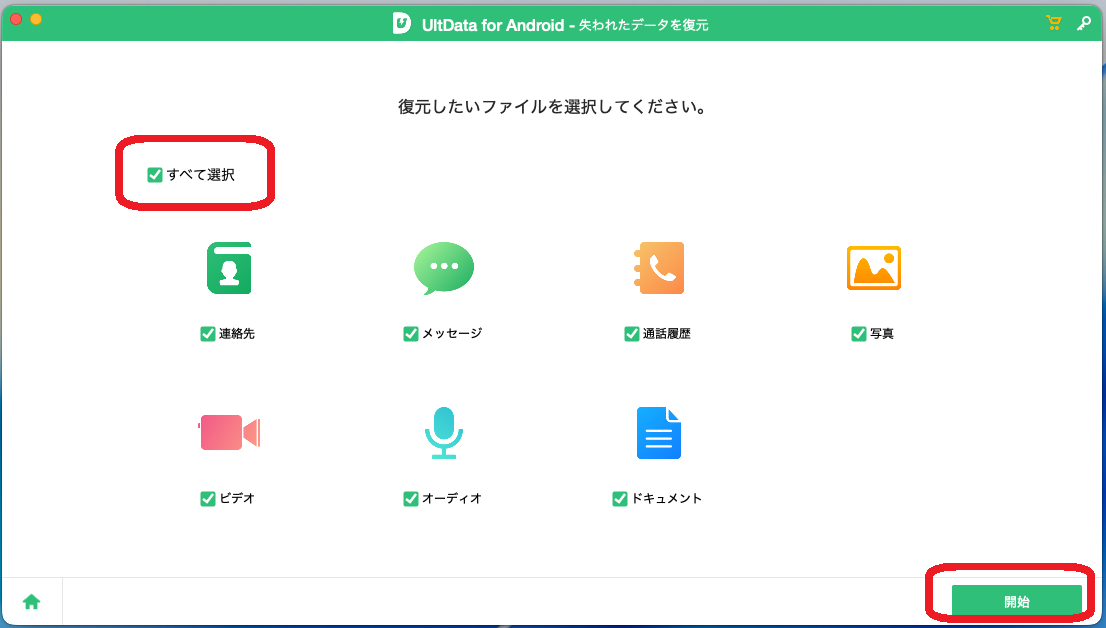Click the title text UltData for Android

(492, 25)
